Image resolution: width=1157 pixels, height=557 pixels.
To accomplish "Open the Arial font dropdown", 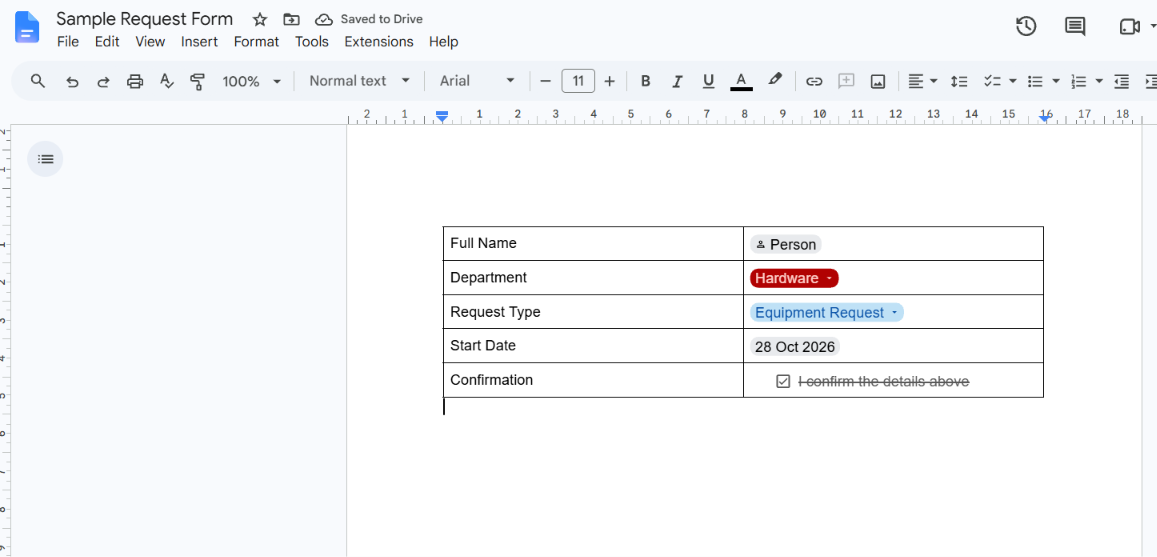I will 477,81.
